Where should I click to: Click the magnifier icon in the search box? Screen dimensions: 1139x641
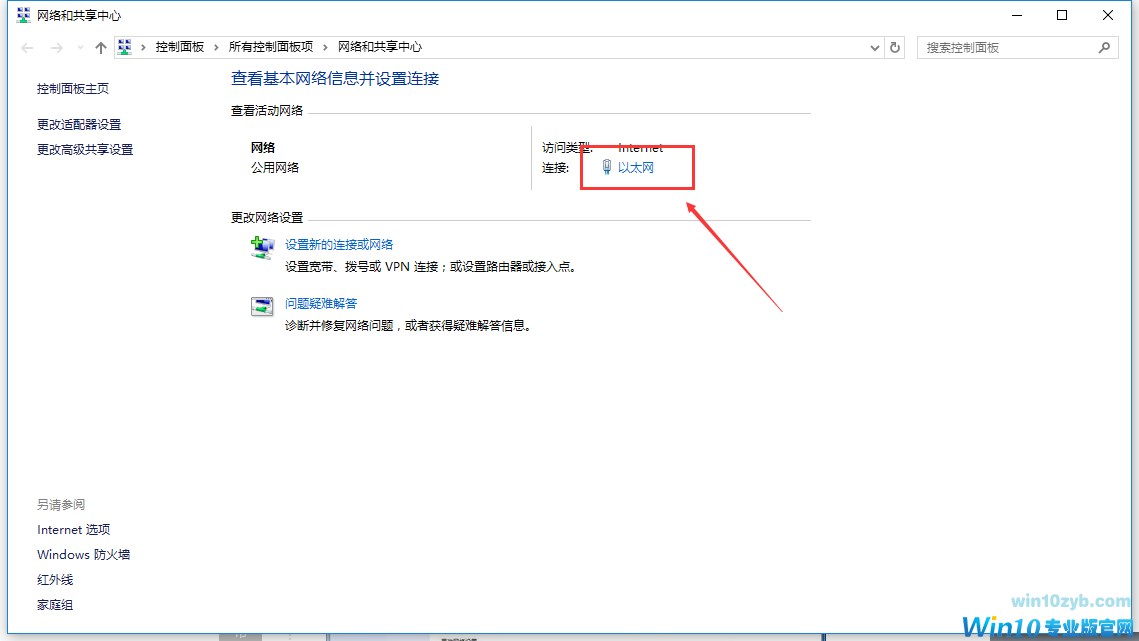pyautogui.click(x=1105, y=47)
